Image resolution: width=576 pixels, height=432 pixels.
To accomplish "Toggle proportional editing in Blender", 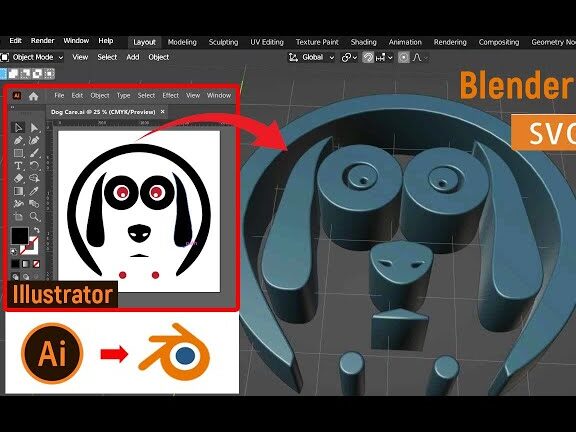I will coord(403,58).
